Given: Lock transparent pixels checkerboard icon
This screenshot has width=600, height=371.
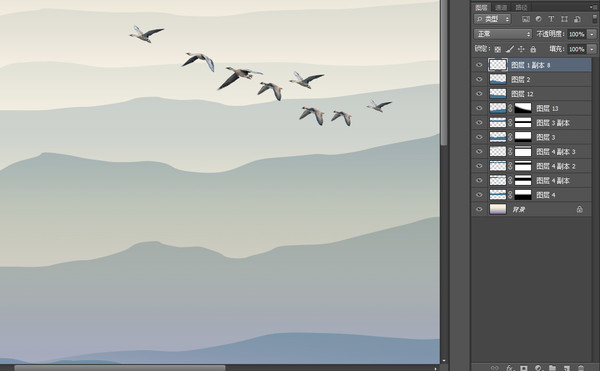Looking at the screenshot, I should pos(497,49).
